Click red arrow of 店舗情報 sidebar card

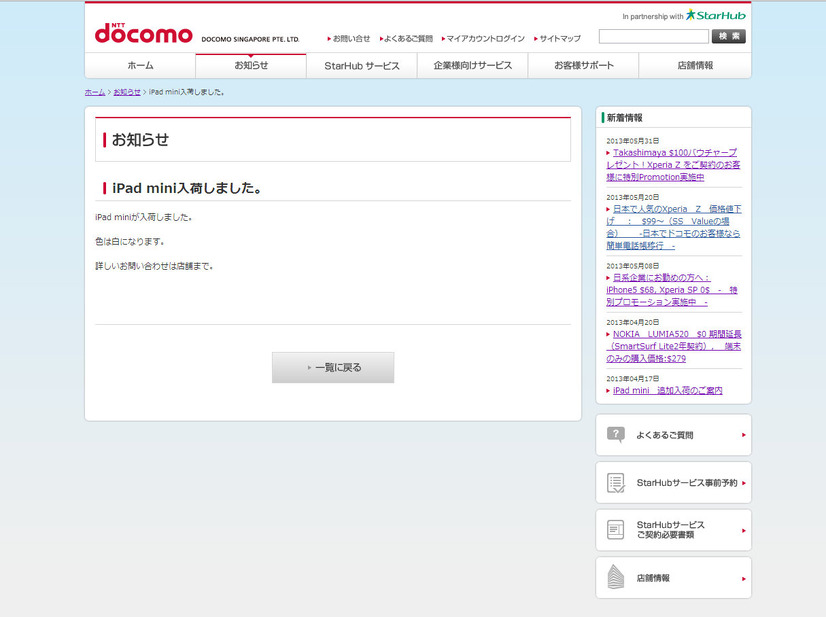pos(743,579)
